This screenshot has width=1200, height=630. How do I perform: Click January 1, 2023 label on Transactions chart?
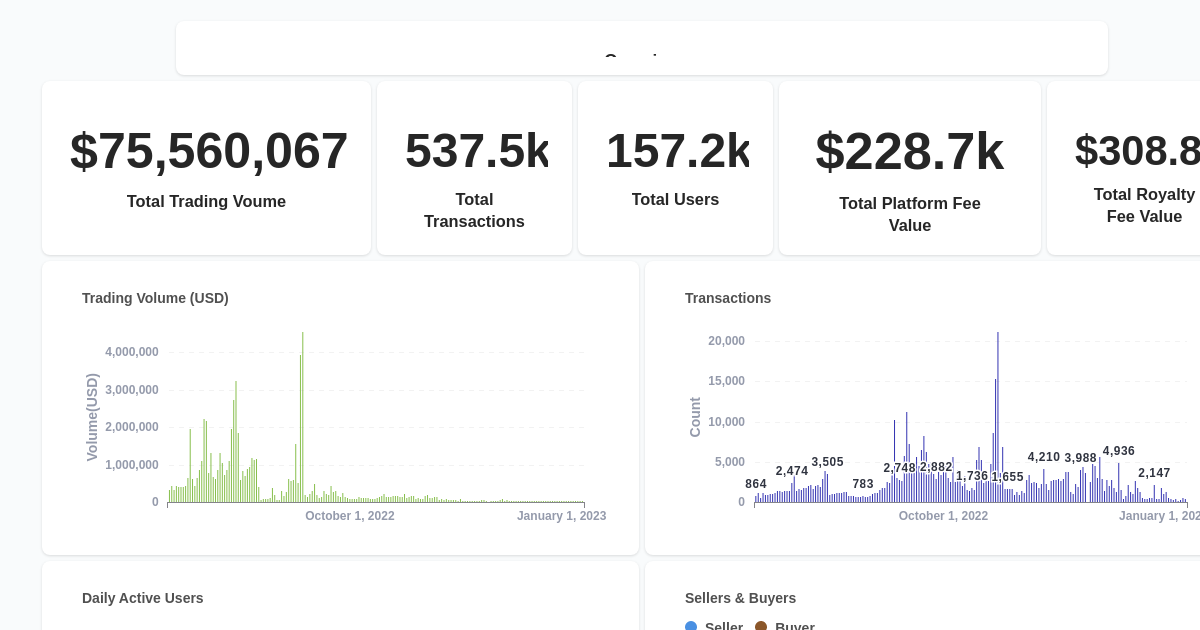coord(1159,515)
